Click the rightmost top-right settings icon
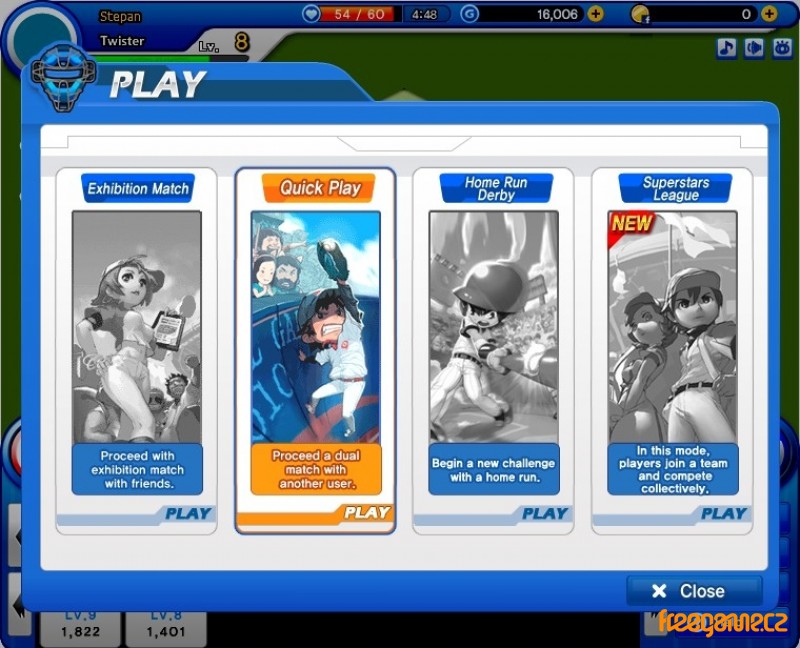Screen dimensions: 800x648 (779, 47)
